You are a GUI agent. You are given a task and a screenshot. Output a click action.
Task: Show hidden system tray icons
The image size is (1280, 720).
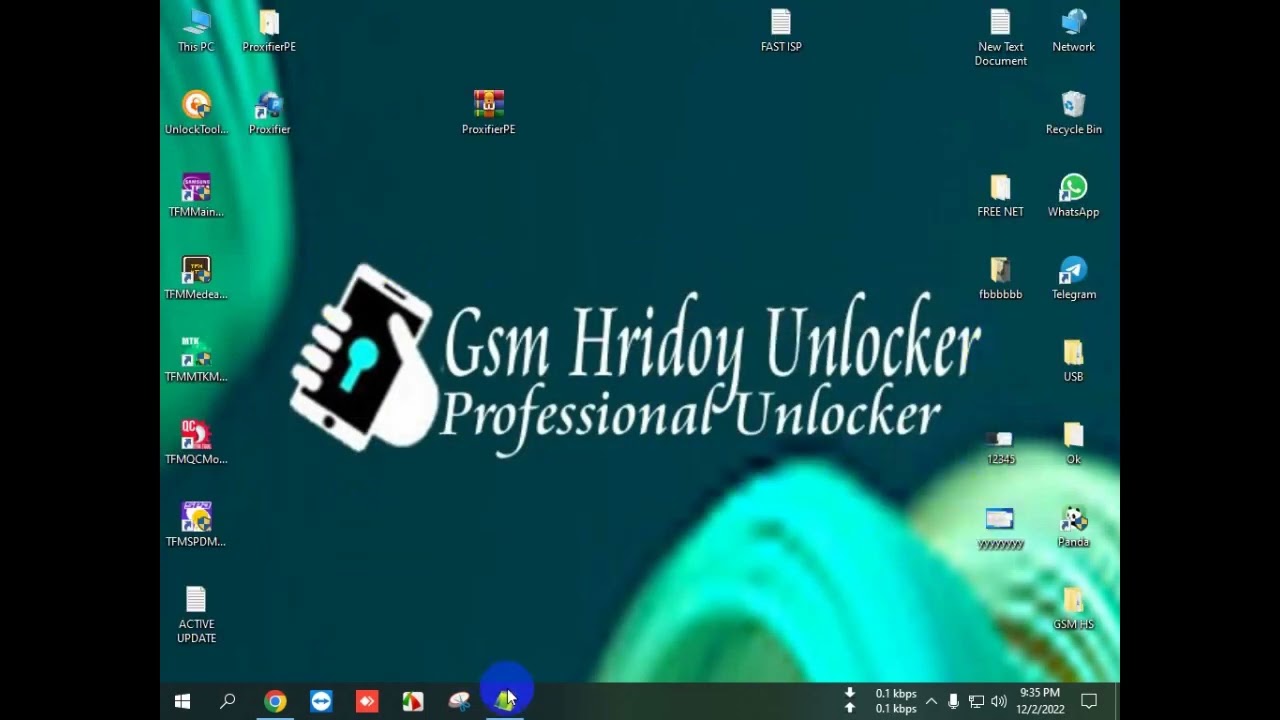point(931,701)
